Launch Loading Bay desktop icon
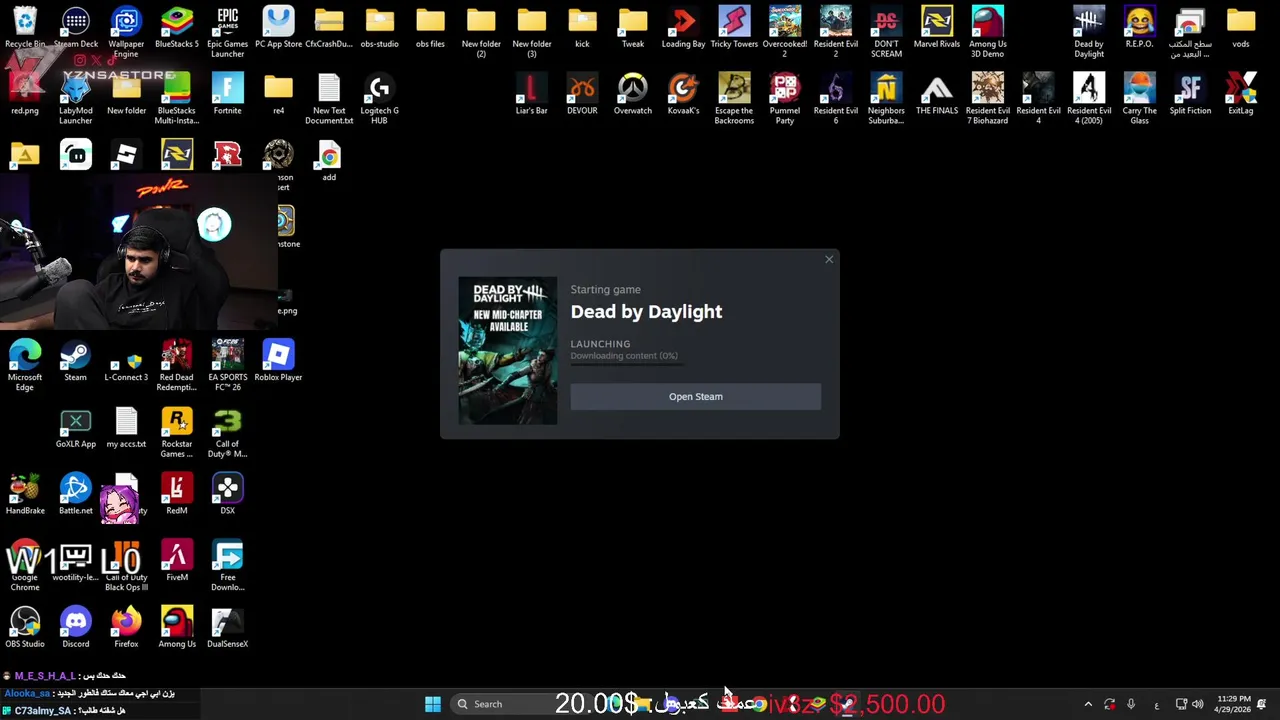1280x720 pixels. pos(683,27)
